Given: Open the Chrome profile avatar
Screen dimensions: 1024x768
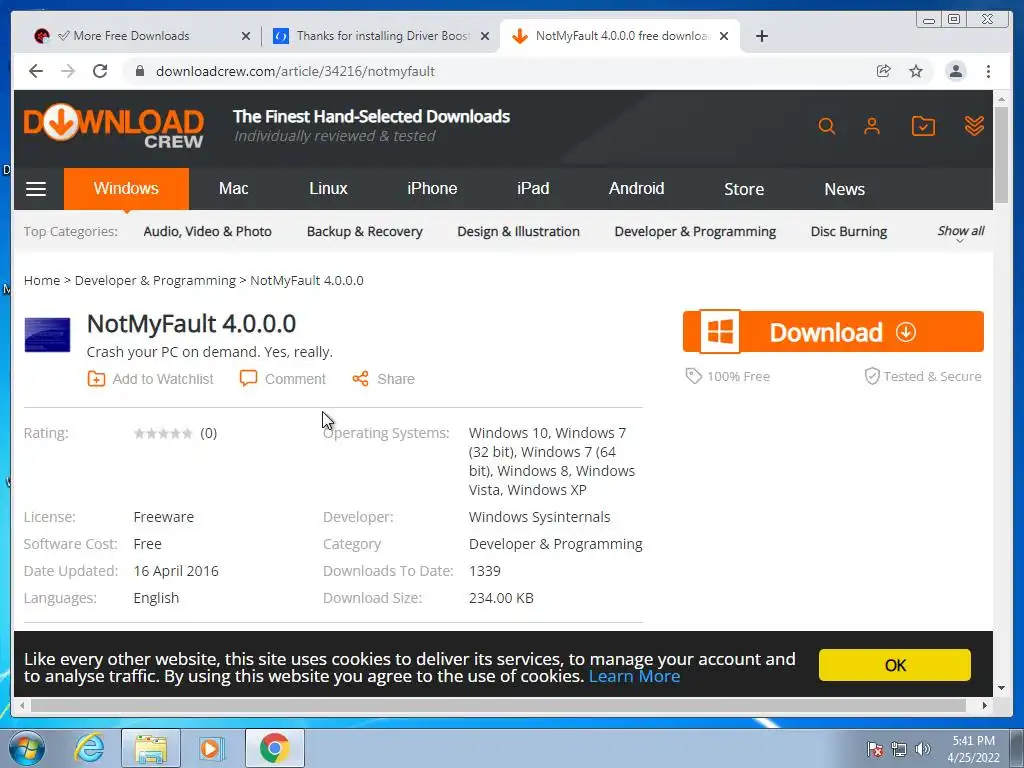Looking at the screenshot, I should 955,71.
